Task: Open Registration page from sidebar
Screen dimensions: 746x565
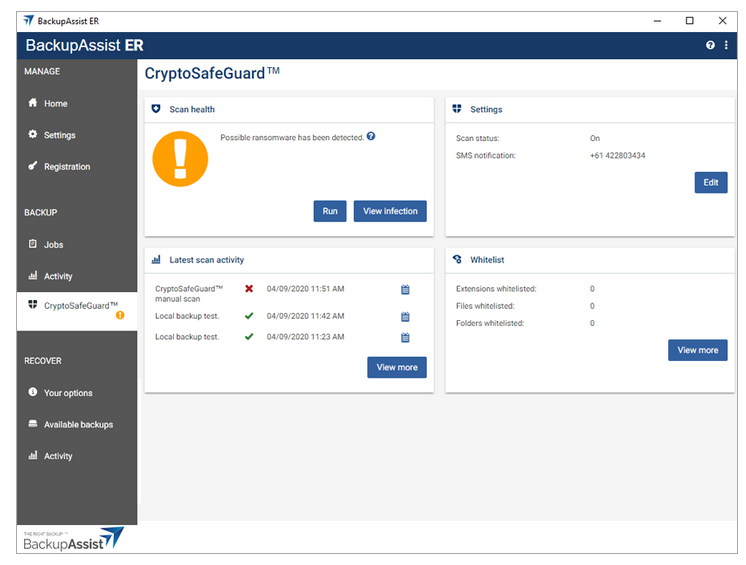Action: click(x=66, y=167)
